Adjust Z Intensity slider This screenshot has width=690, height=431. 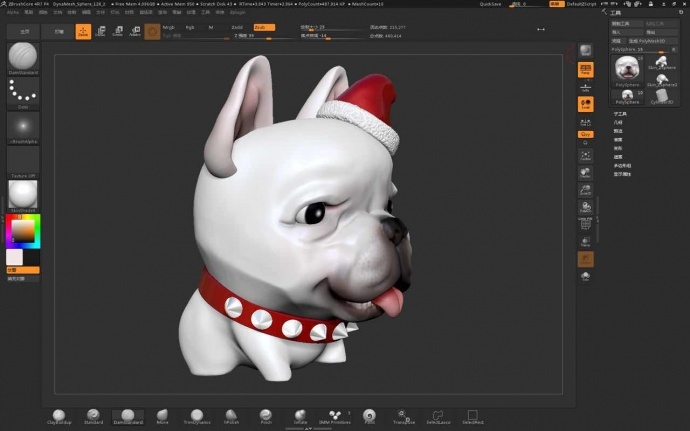coord(264,36)
